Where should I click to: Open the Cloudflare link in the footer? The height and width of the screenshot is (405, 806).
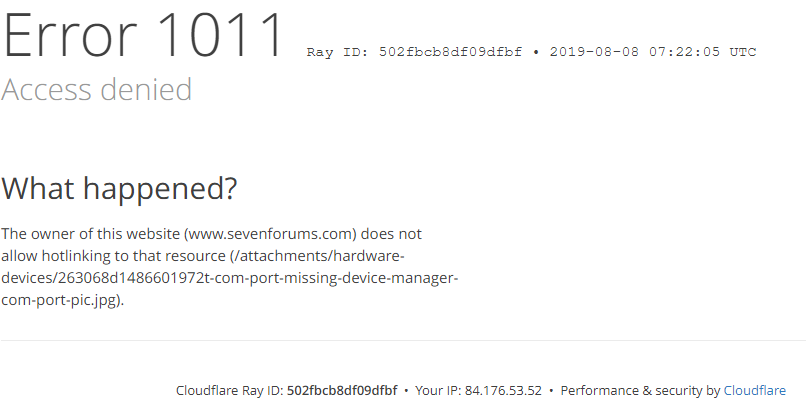[x=755, y=391]
